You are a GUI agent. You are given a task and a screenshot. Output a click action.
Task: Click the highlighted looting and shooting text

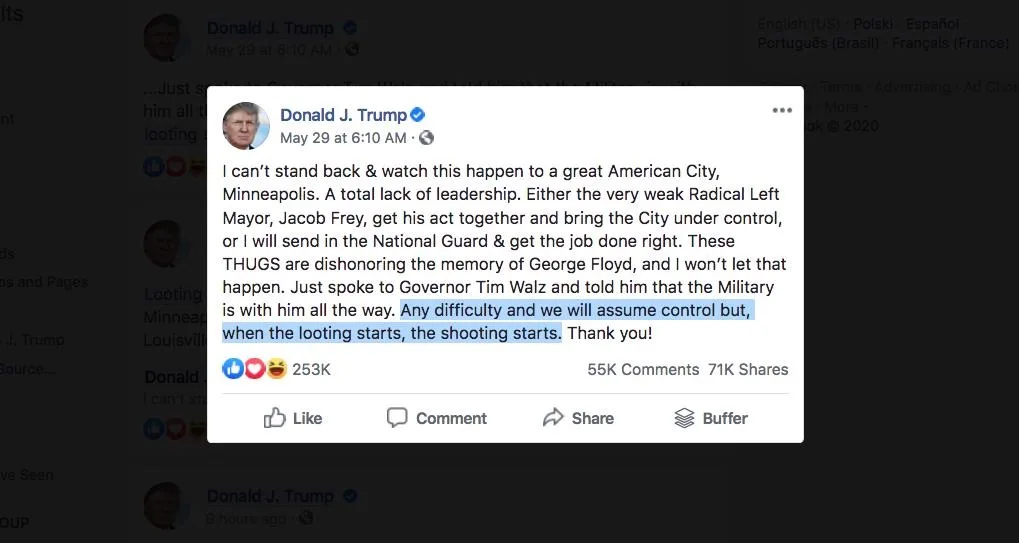pos(487,322)
